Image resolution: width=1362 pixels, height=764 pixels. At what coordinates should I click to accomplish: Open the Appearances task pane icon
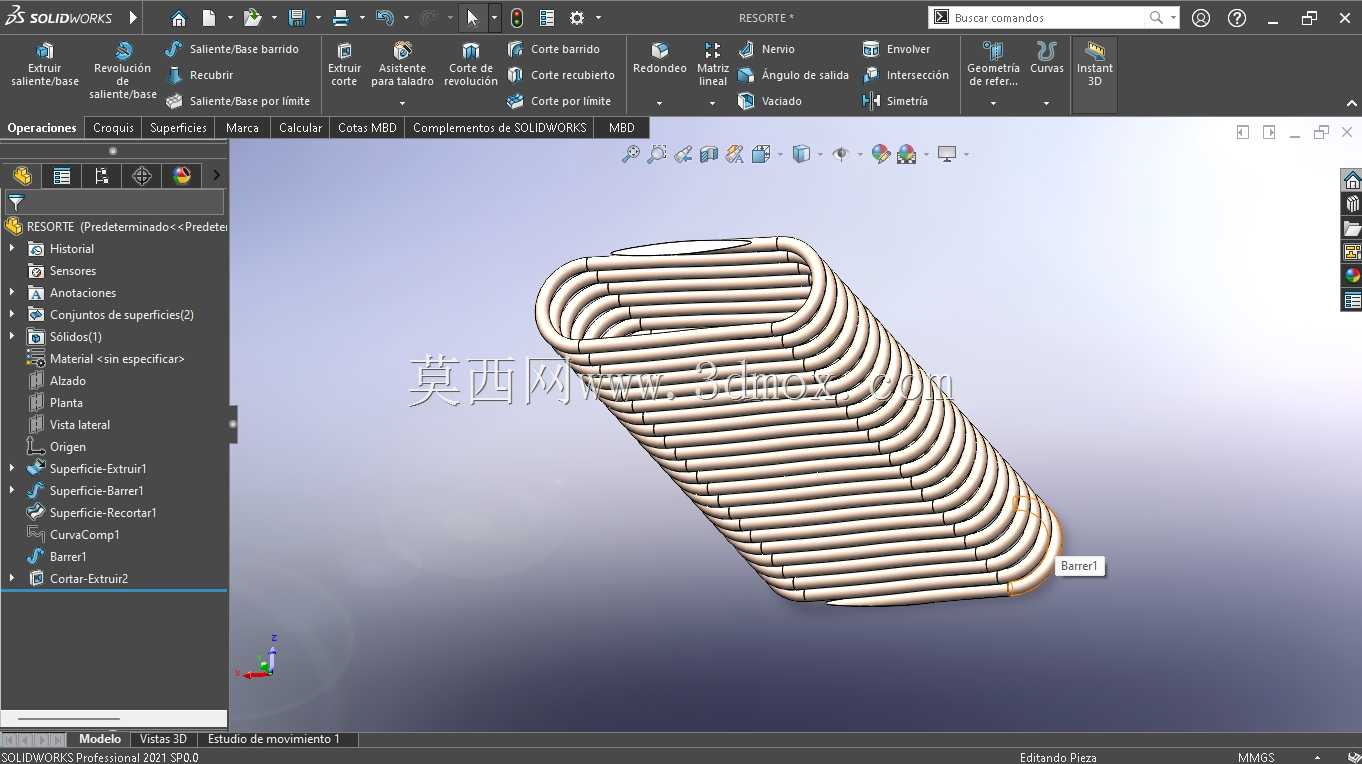[x=1352, y=276]
